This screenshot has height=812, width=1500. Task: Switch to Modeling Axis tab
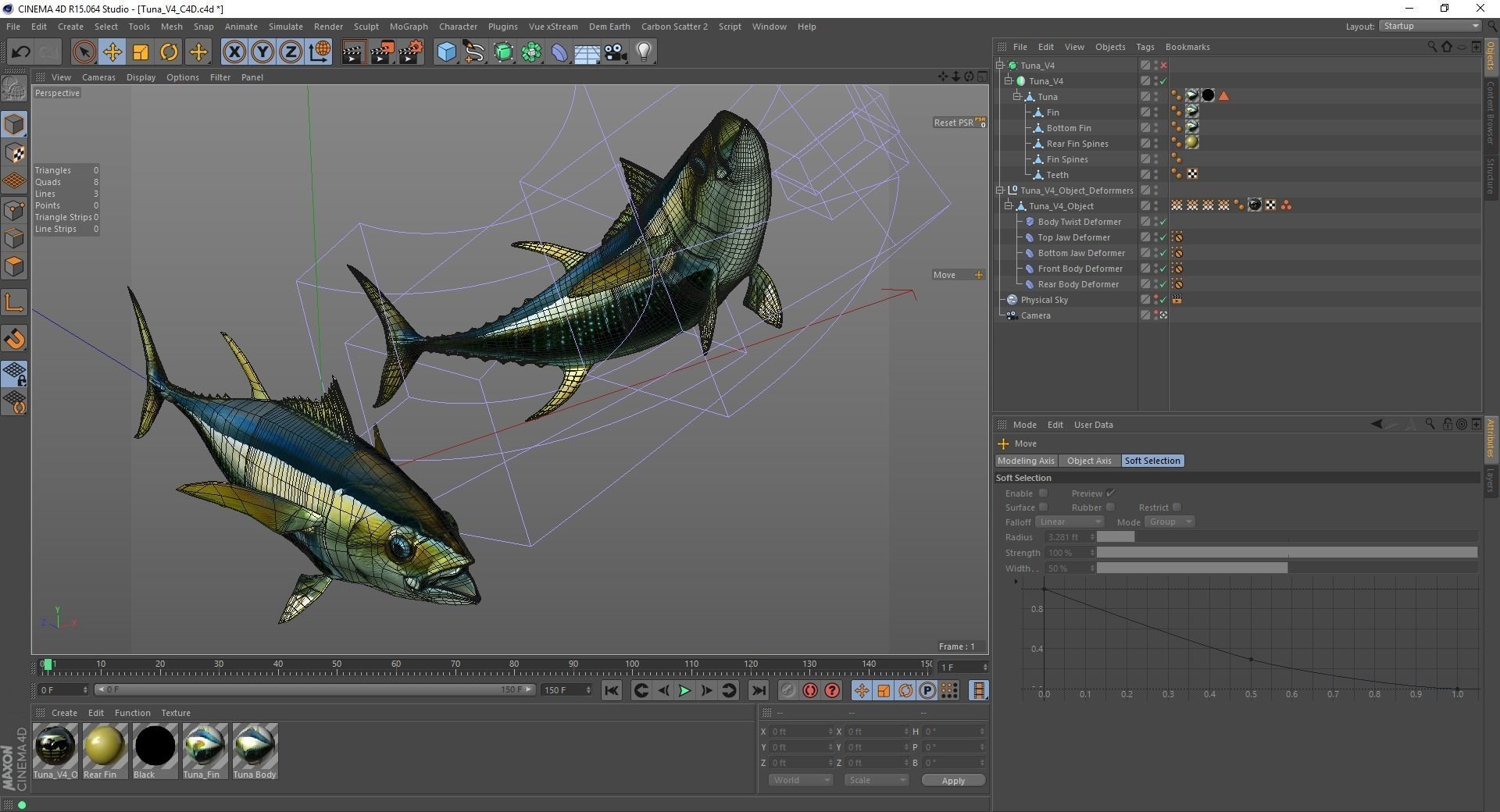pos(1026,461)
